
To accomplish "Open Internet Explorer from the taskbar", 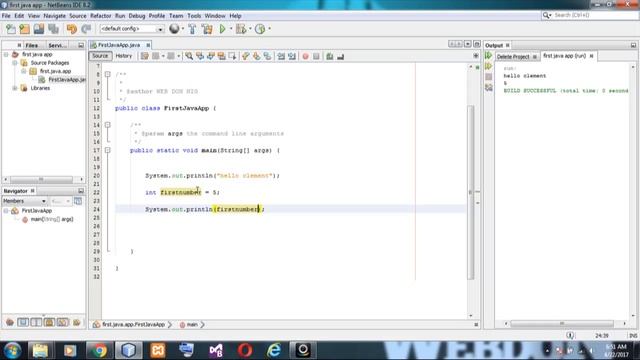I will click(x=274, y=350).
